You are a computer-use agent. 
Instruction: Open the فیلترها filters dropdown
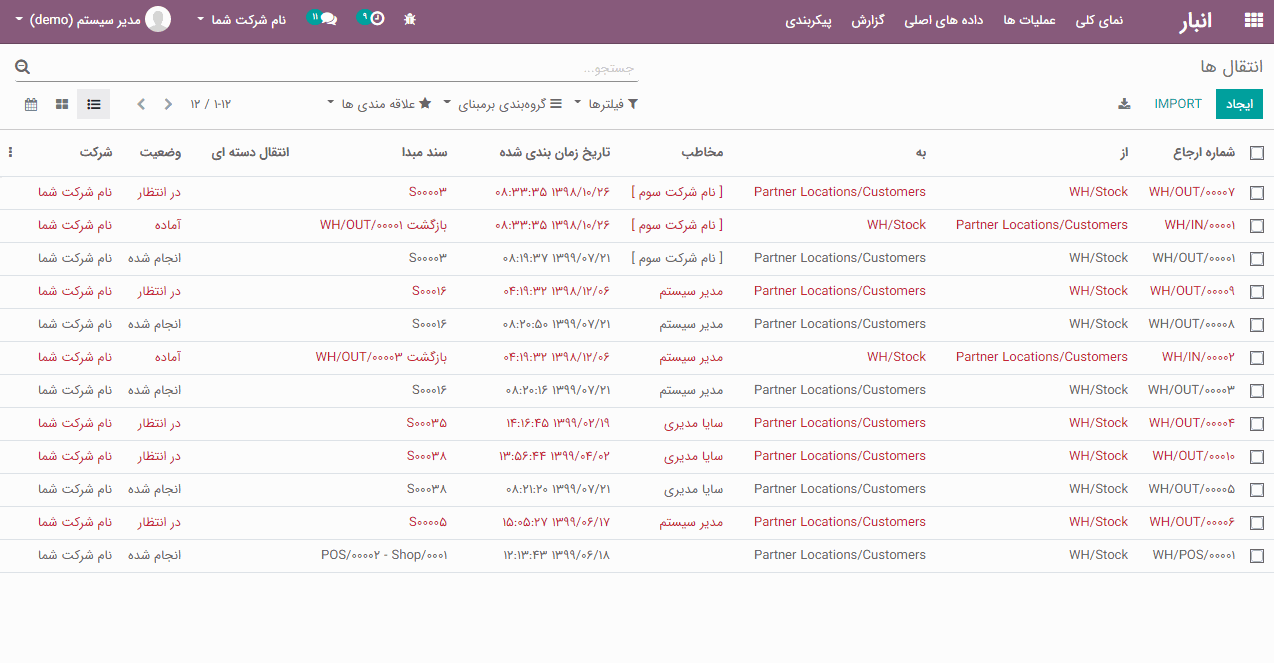click(x=606, y=104)
